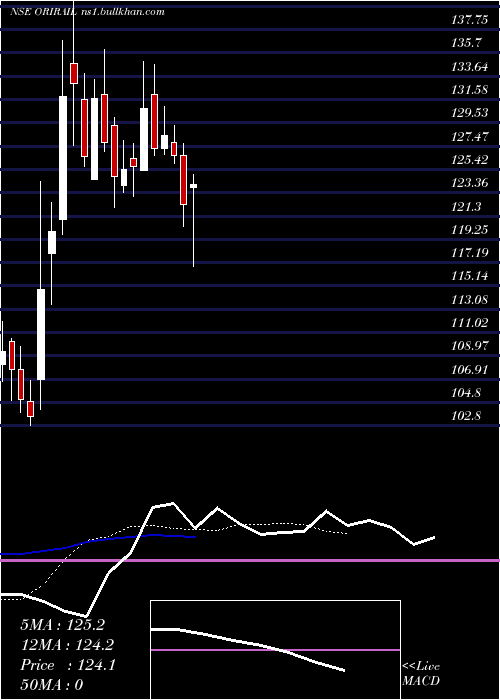
Task: Select the 131.58 price axis label
Action: click(470, 89)
